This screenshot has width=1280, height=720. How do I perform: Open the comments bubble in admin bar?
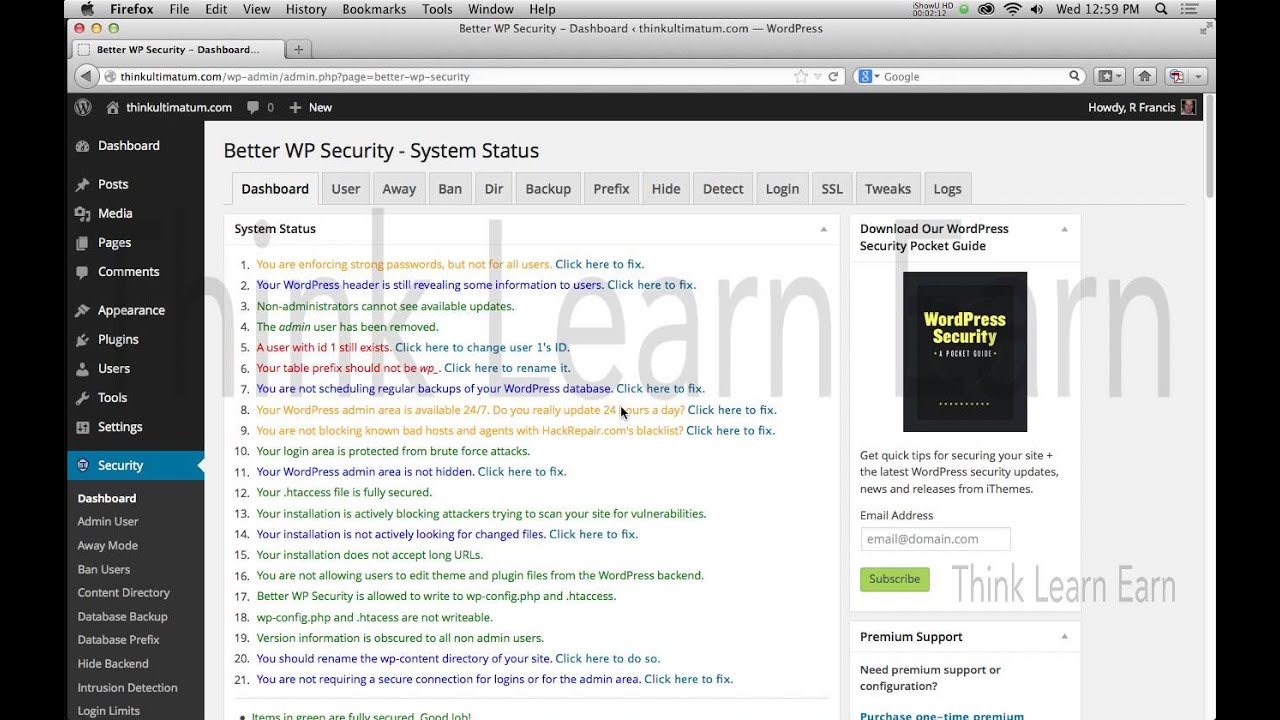coord(253,107)
